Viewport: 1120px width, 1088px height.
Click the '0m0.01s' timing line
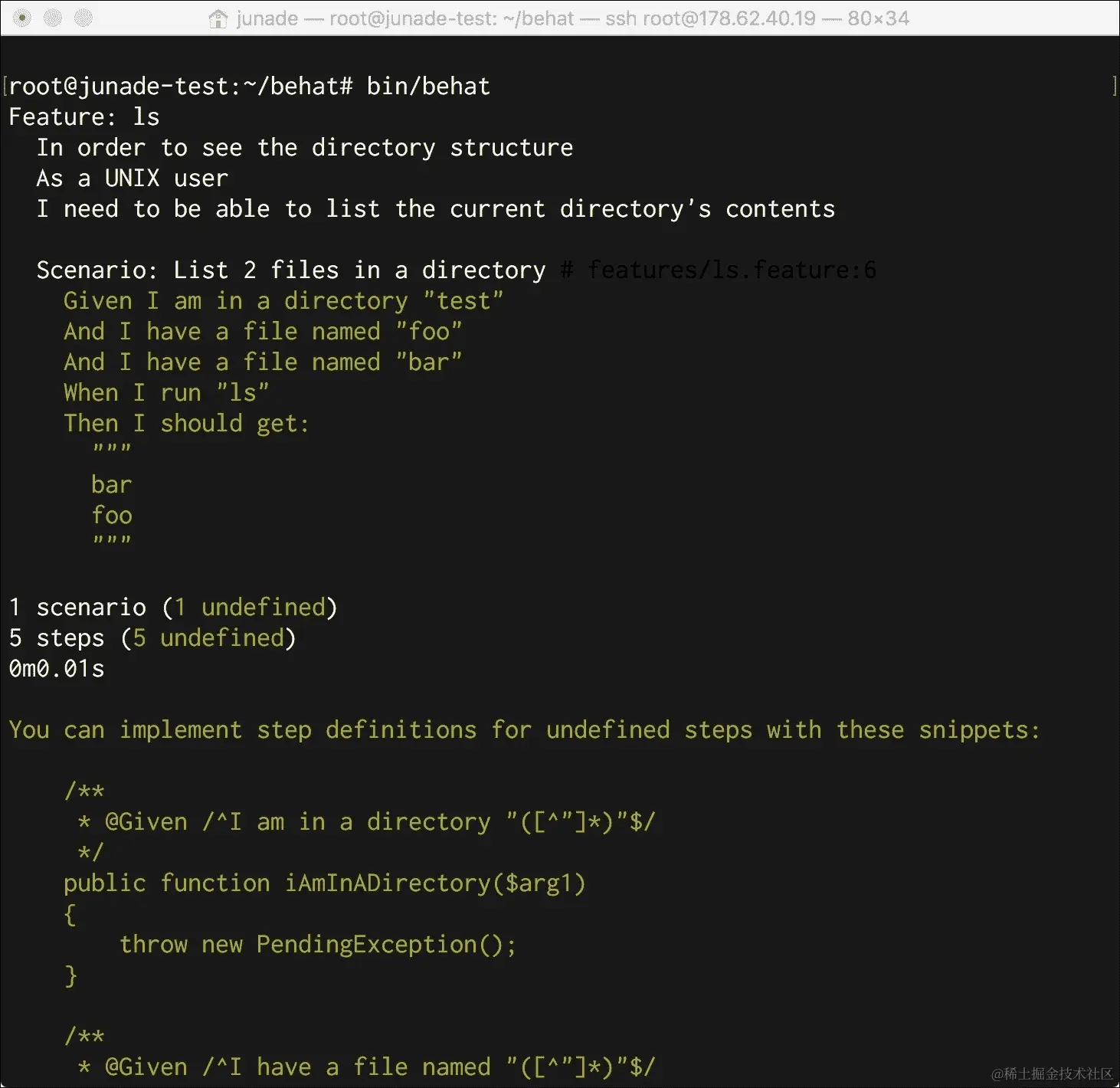click(x=57, y=668)
